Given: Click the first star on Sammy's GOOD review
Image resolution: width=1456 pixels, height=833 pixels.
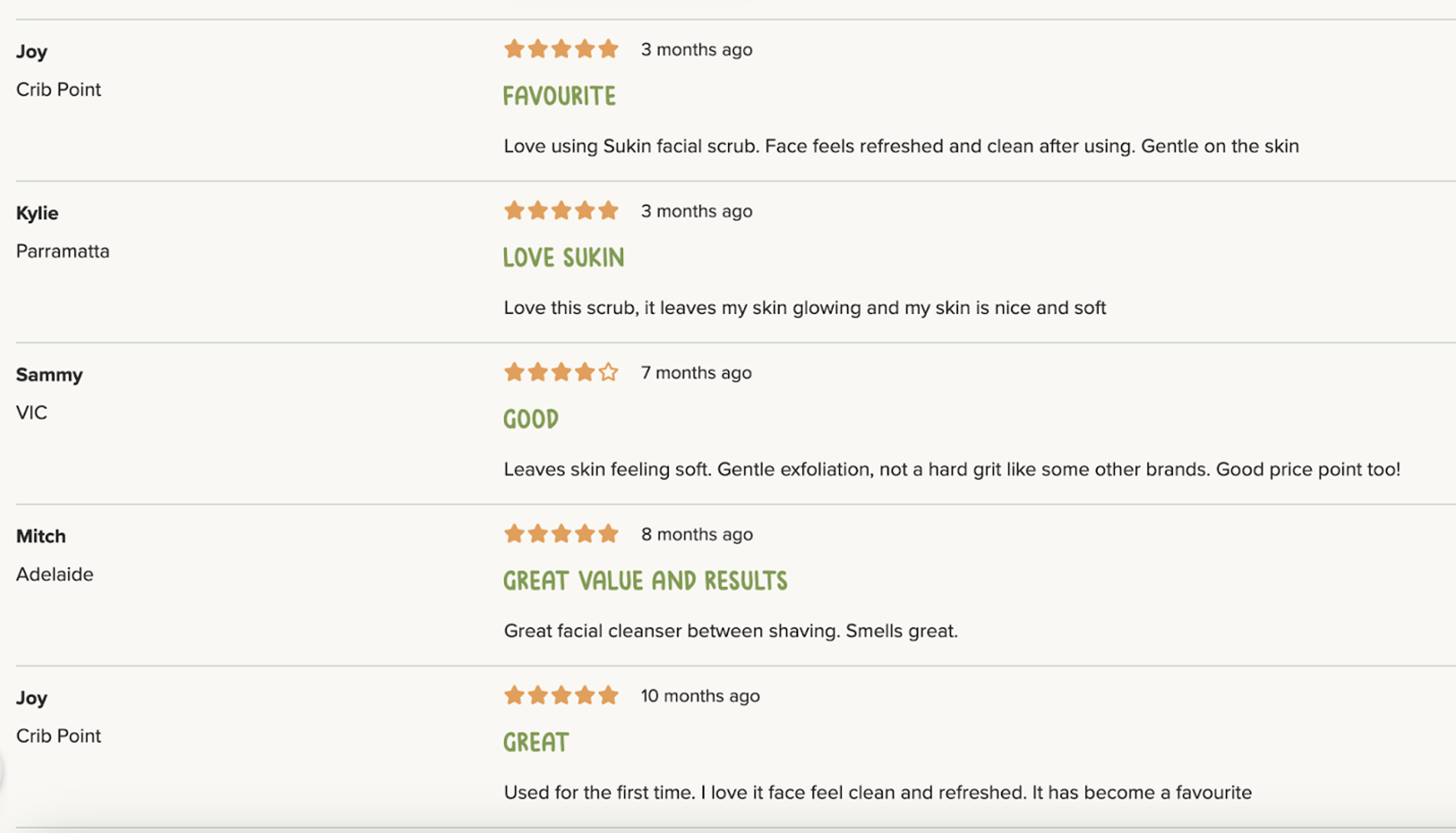Looking at the screenshot, I should pos(514,372).
